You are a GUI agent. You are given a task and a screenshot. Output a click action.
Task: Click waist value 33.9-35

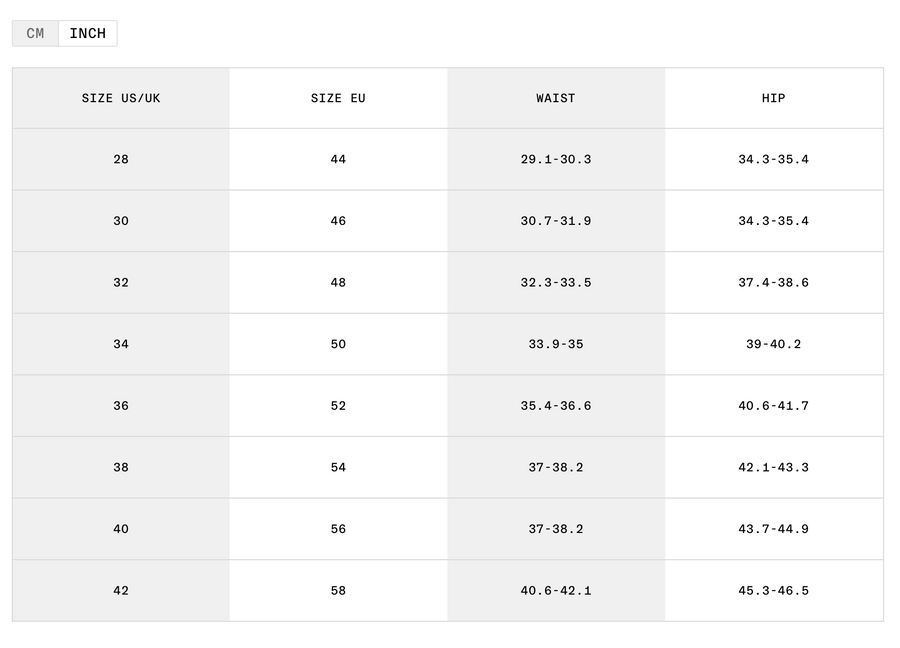(556, 344)
